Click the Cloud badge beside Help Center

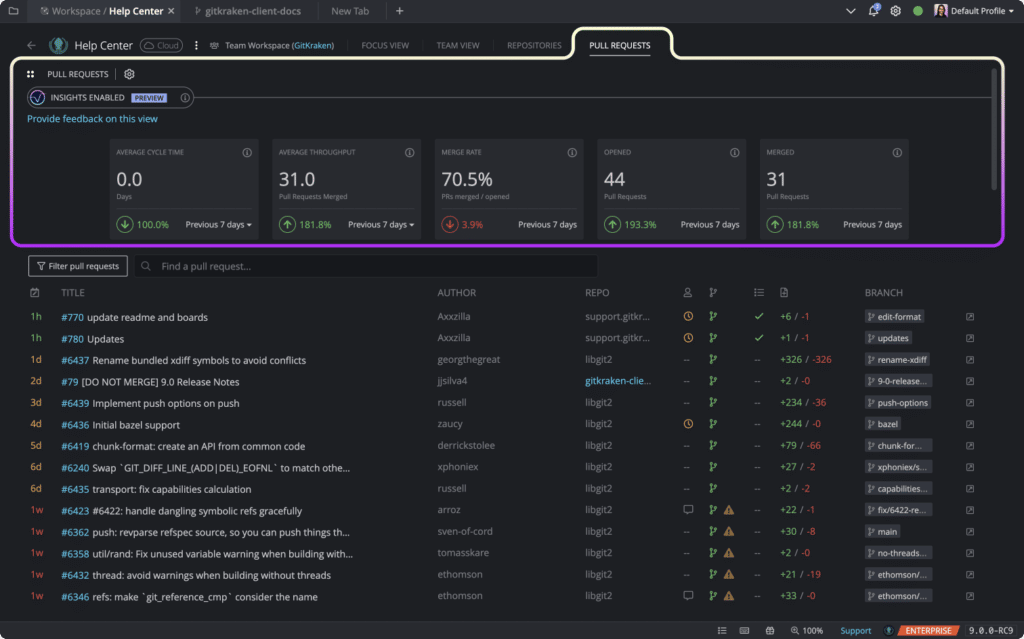point(161,45)
